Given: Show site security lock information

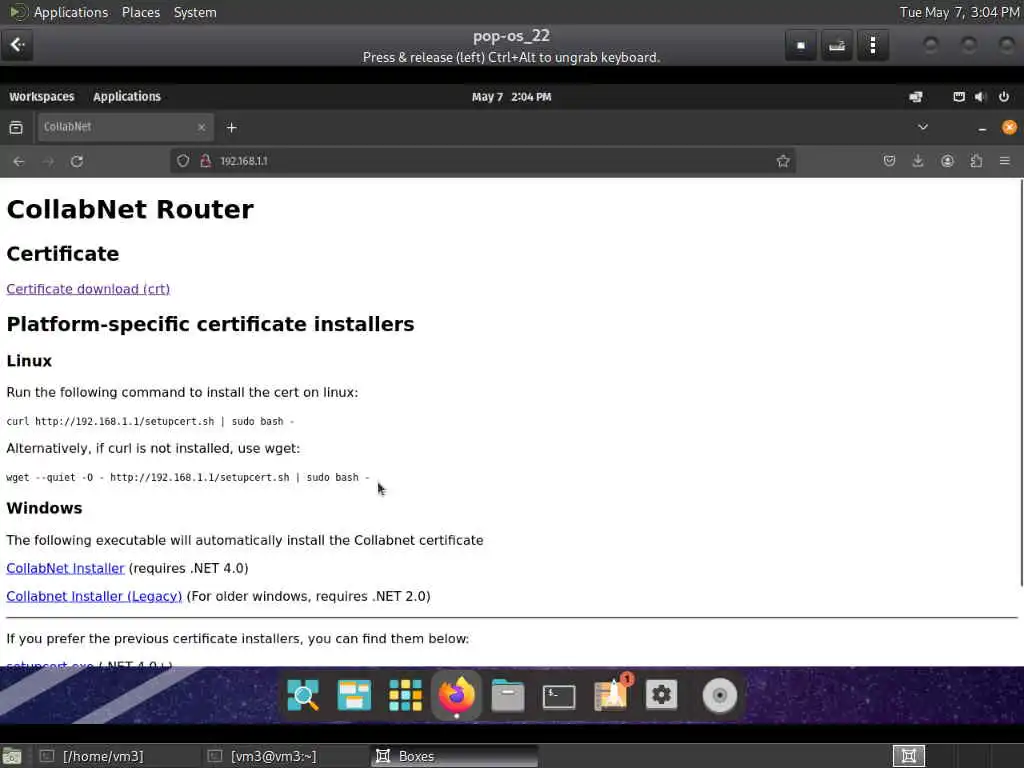Looking at the screenshot, I should tap(205, 161).
